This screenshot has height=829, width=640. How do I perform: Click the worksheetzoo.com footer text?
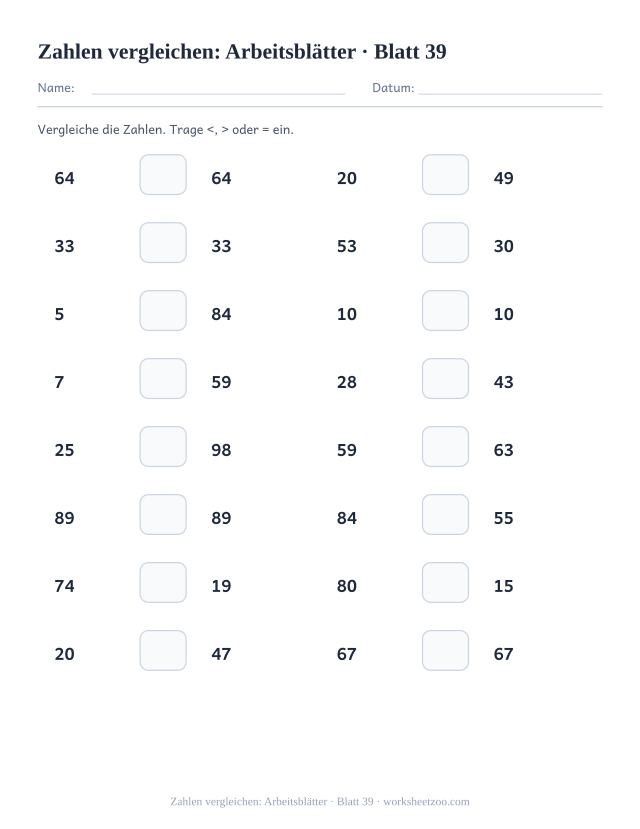426,802
